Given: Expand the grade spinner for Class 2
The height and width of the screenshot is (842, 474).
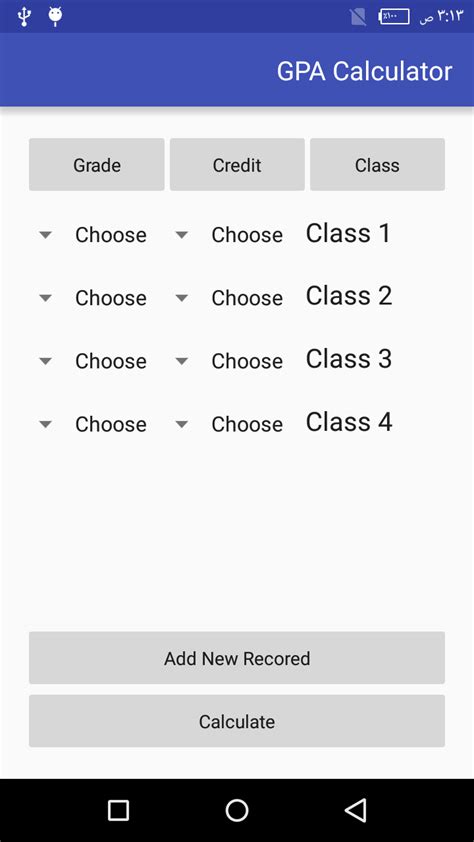Looking at the screenshot, I should (93, 298).
